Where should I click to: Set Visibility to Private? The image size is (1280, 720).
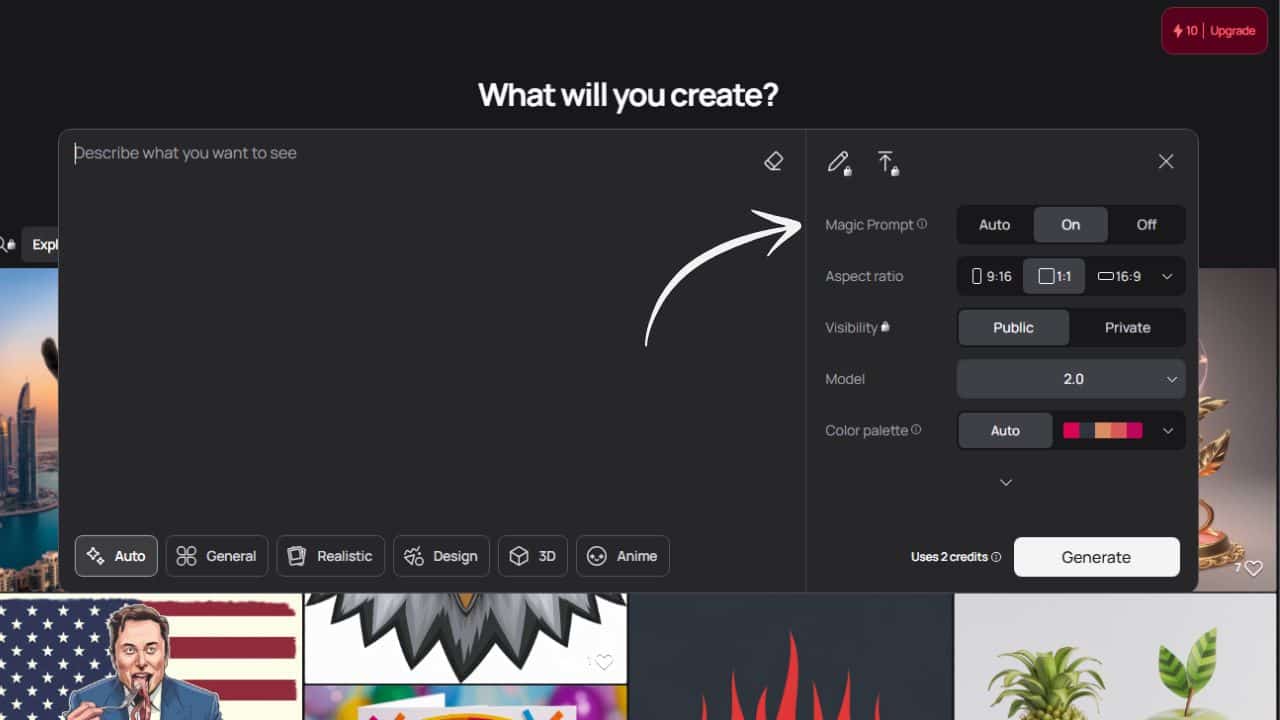point(1127,327)
